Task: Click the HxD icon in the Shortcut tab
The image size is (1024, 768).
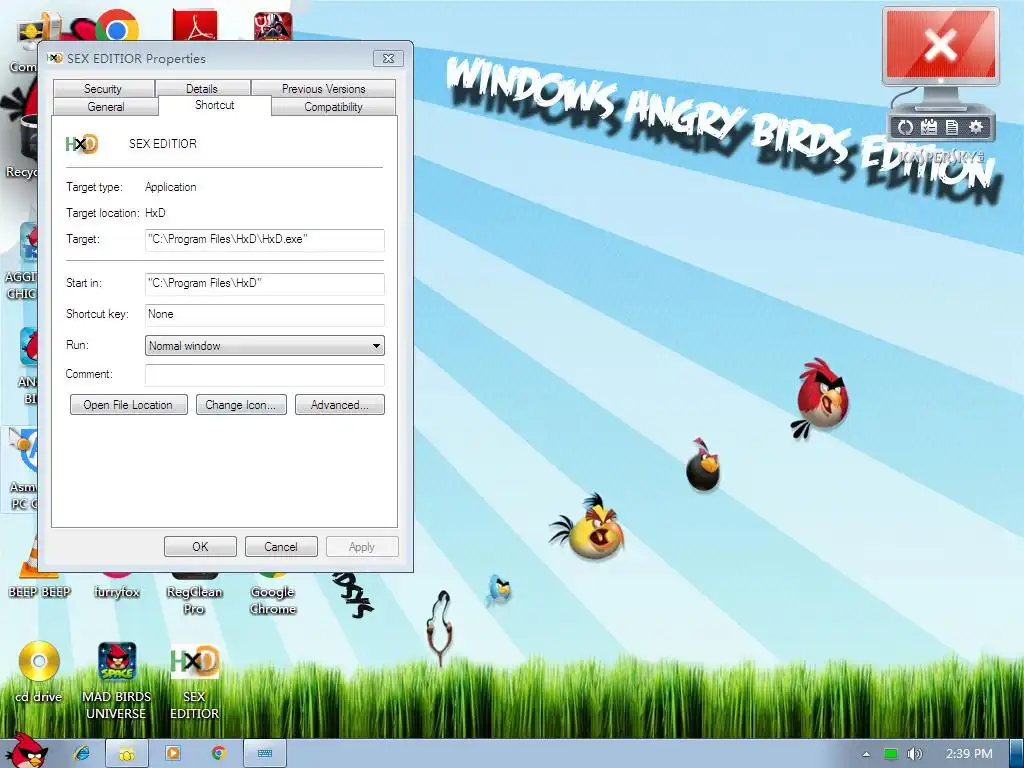Action: 82,144
